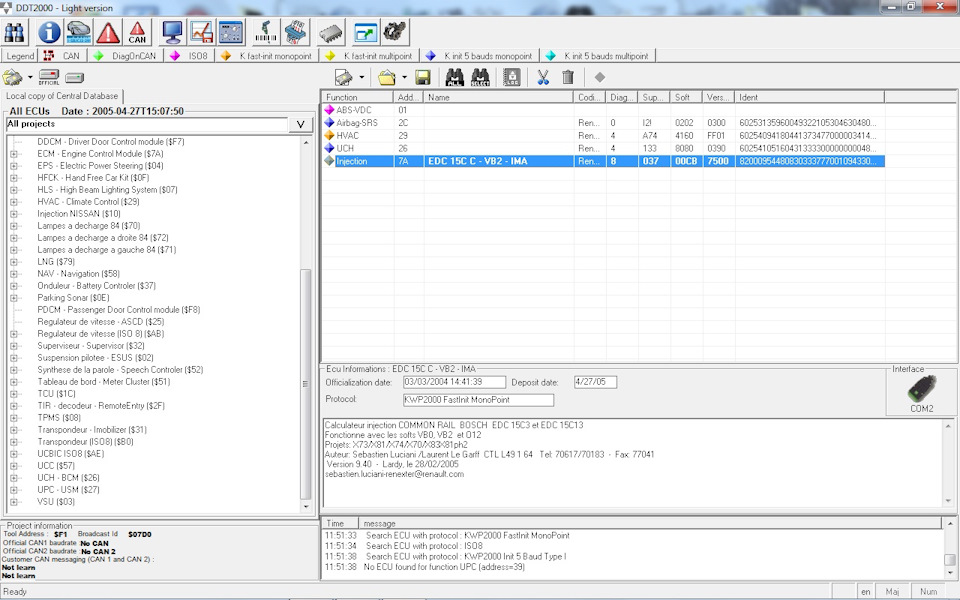Expand the ECM - Engine Control Module node

point(14,154)
